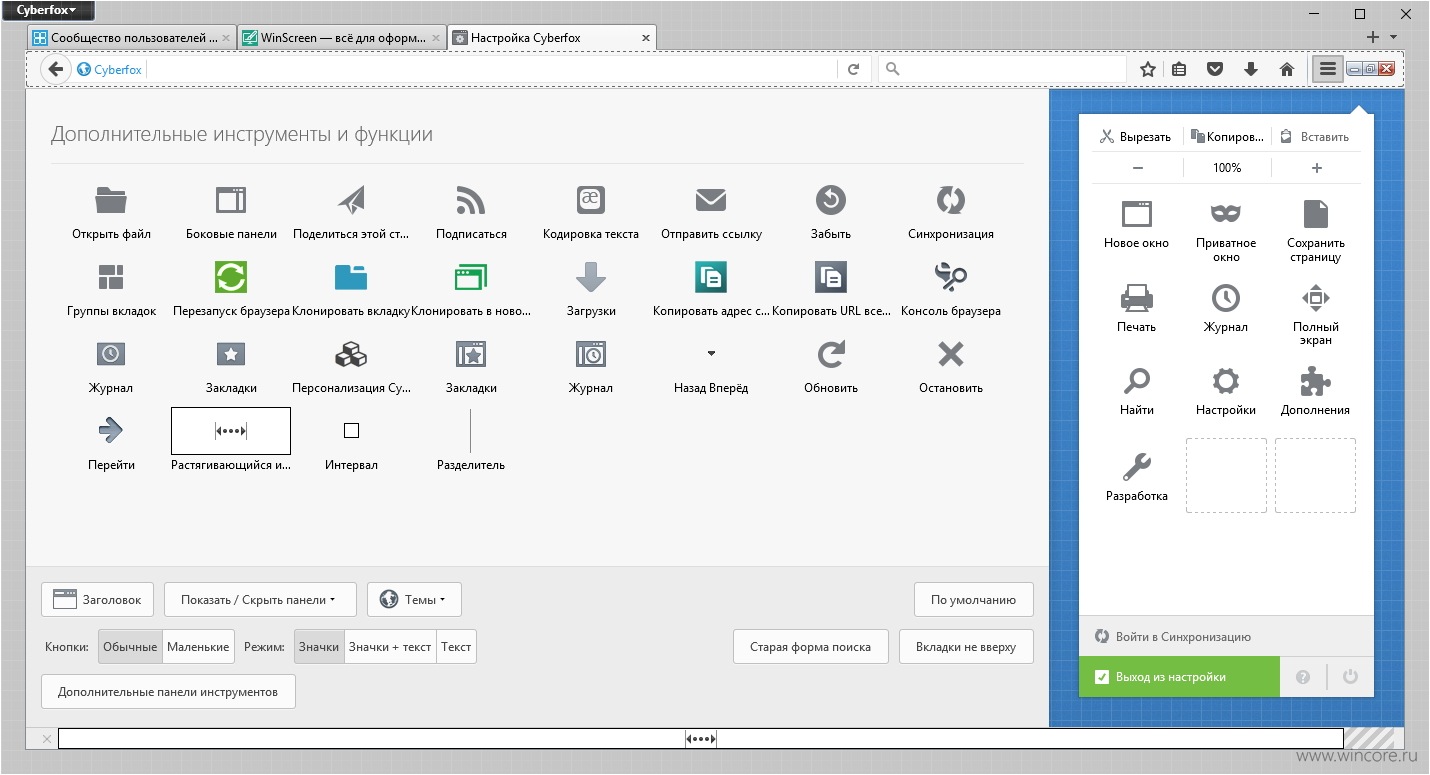The image size is (1430, 775).
Task: Switch mode to Текст
Action: (456, 647)
